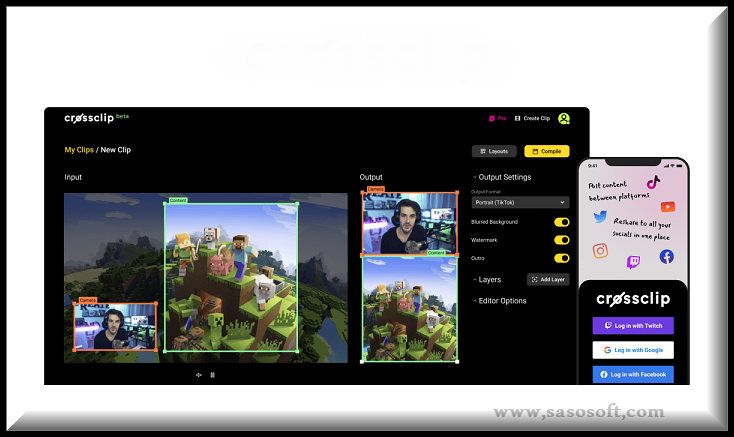
Task: Collapse the Output Settings section
Action: [502, 177]
